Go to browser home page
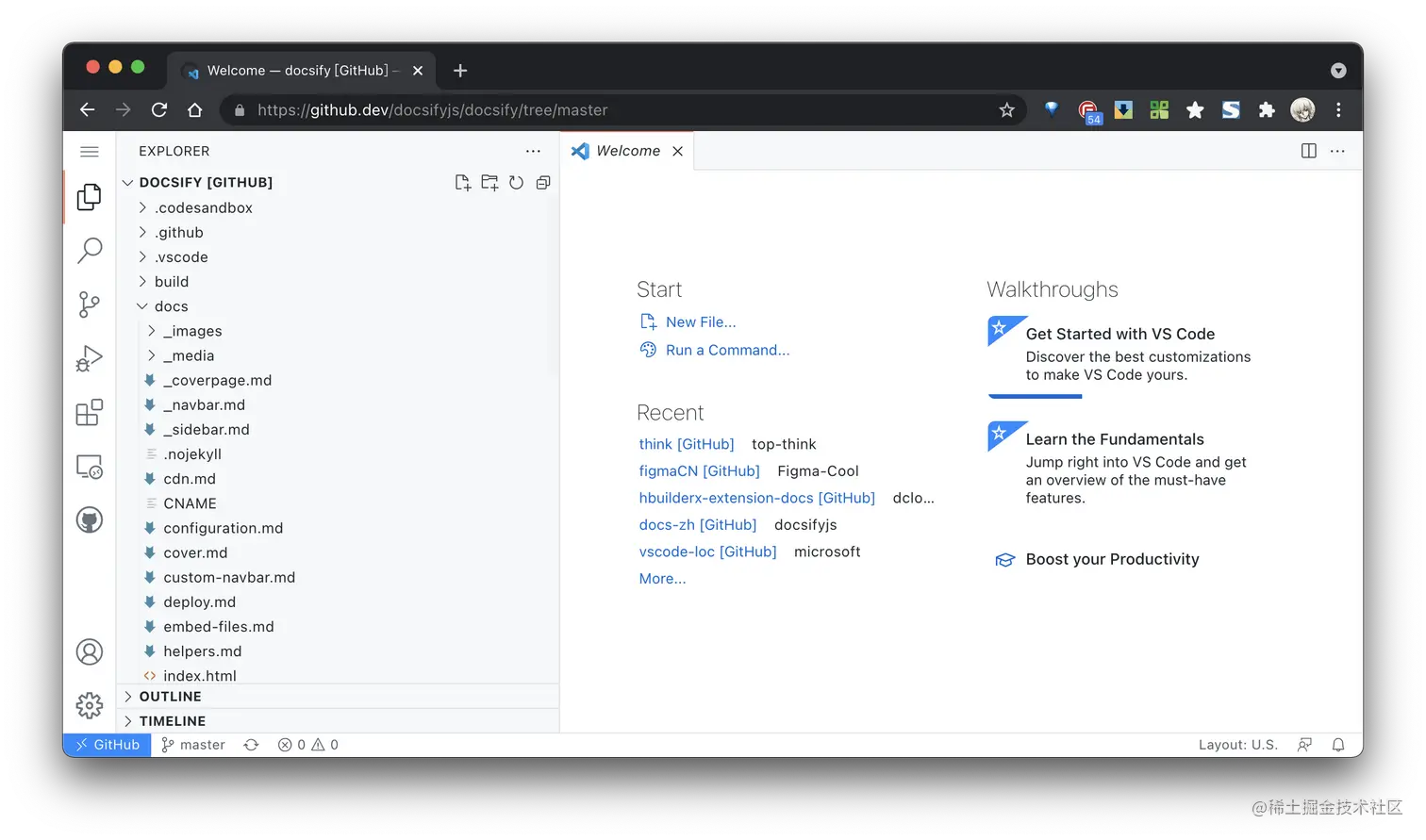The width and height of the screenshot is (1426, 840). [x=195, y=110]
